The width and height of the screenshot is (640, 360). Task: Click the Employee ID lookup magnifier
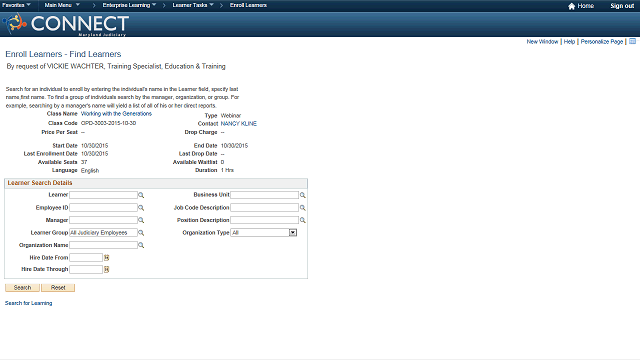pyautogui.click(x=141, y=208)
